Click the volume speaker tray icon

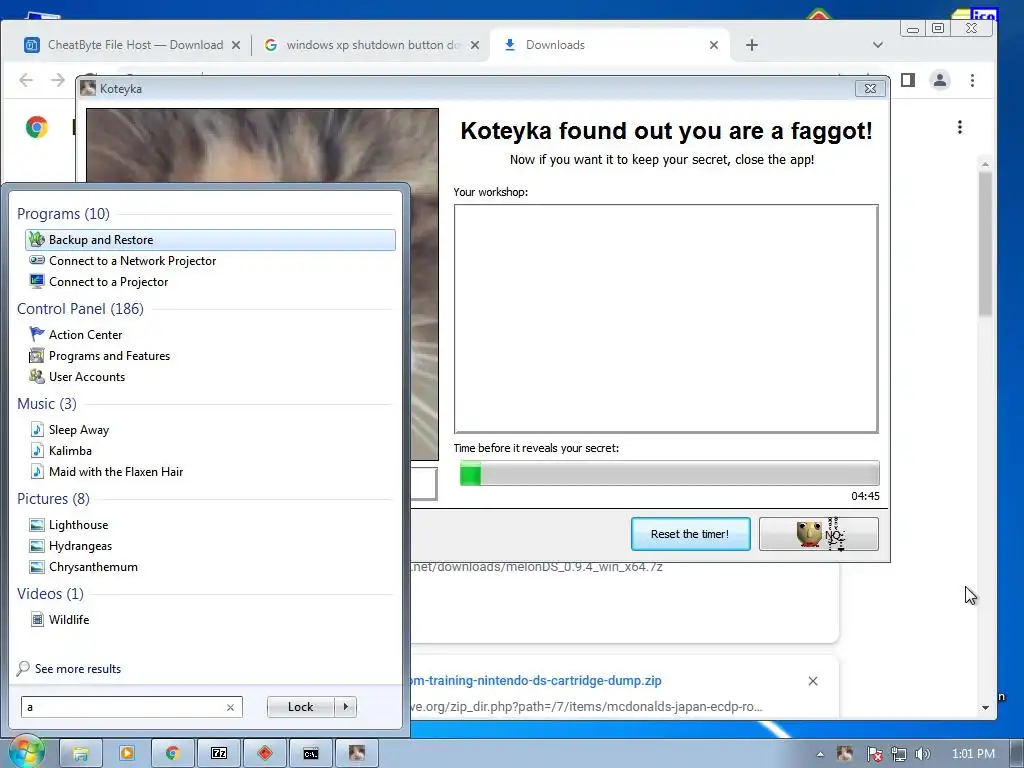[x=922, y=754]
